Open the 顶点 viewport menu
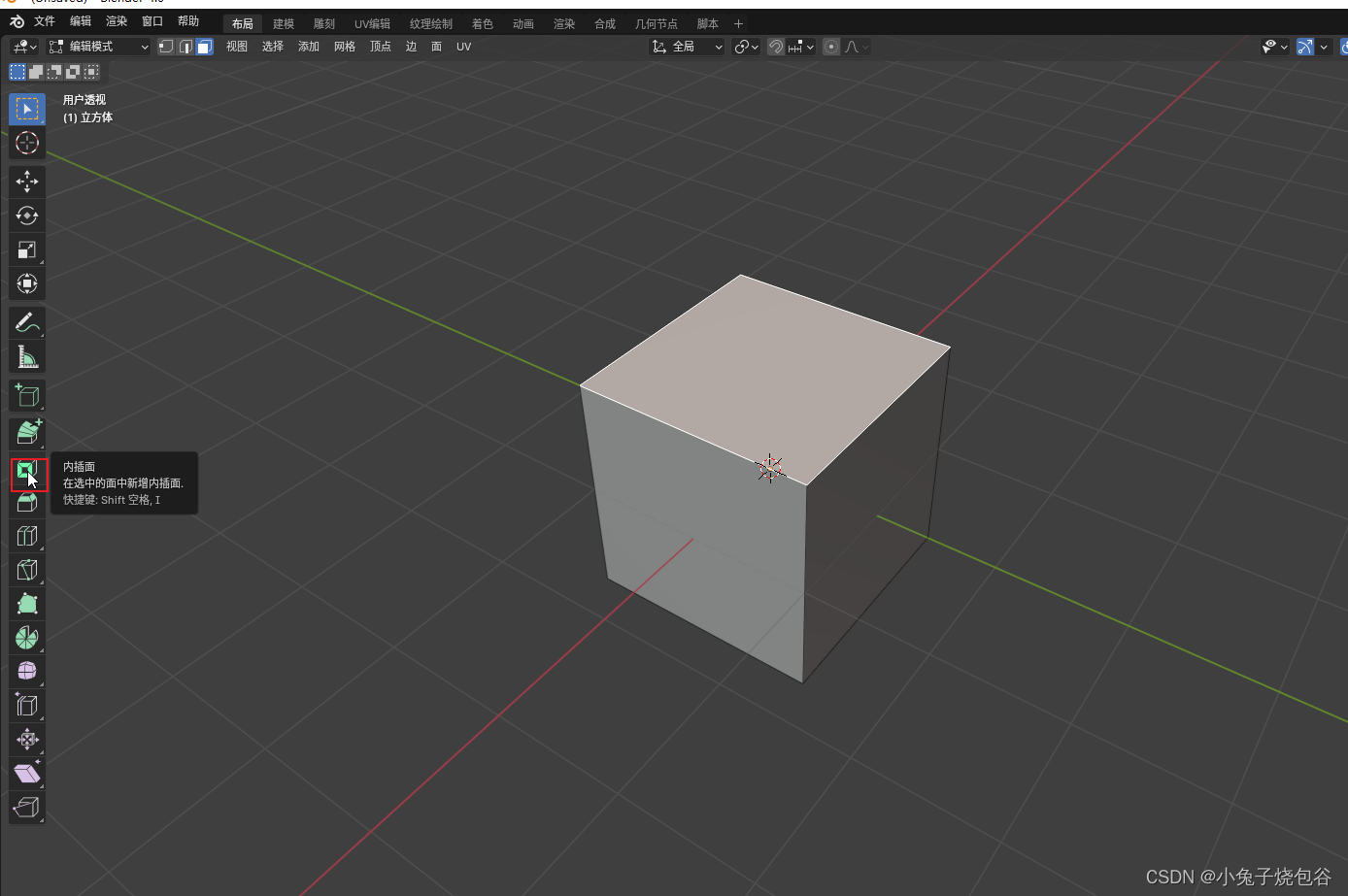The image size is (1348, 896). (x=381, y=47)
